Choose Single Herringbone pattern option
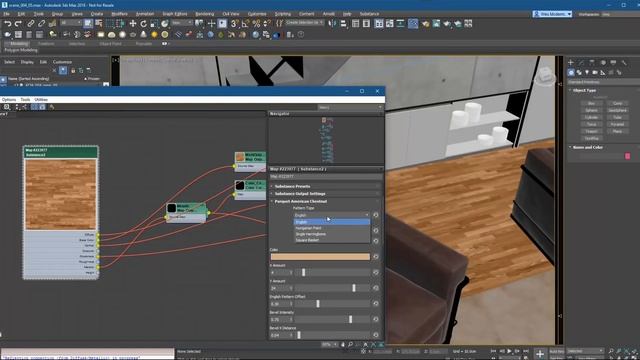 (x=331, y=234)
